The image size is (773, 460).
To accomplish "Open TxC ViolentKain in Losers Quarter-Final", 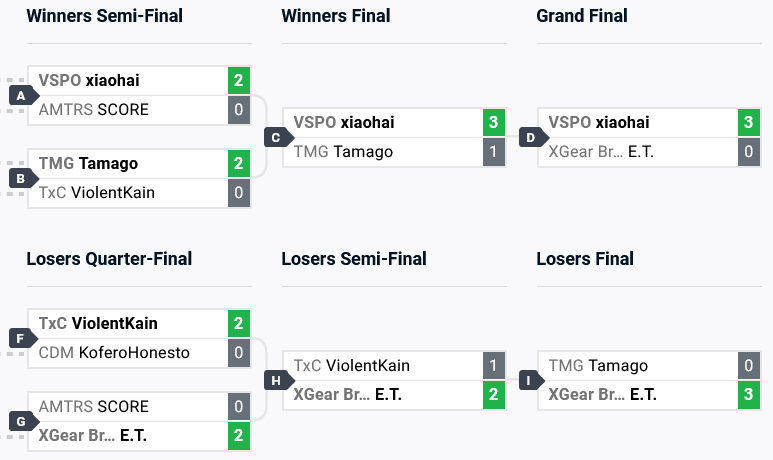I will (x=98, y=323).
